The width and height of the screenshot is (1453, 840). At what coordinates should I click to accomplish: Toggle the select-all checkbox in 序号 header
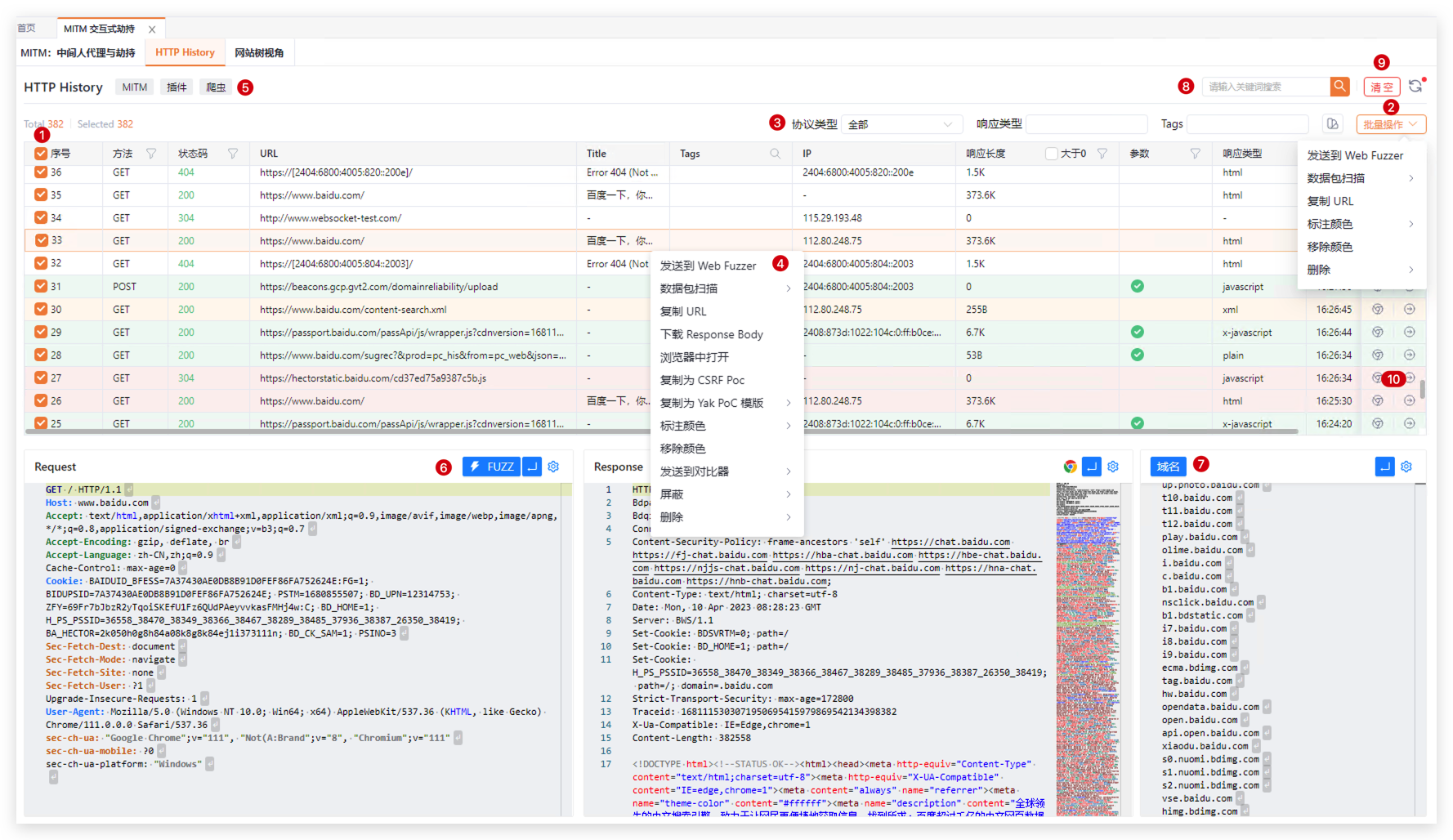click(41, 154)
